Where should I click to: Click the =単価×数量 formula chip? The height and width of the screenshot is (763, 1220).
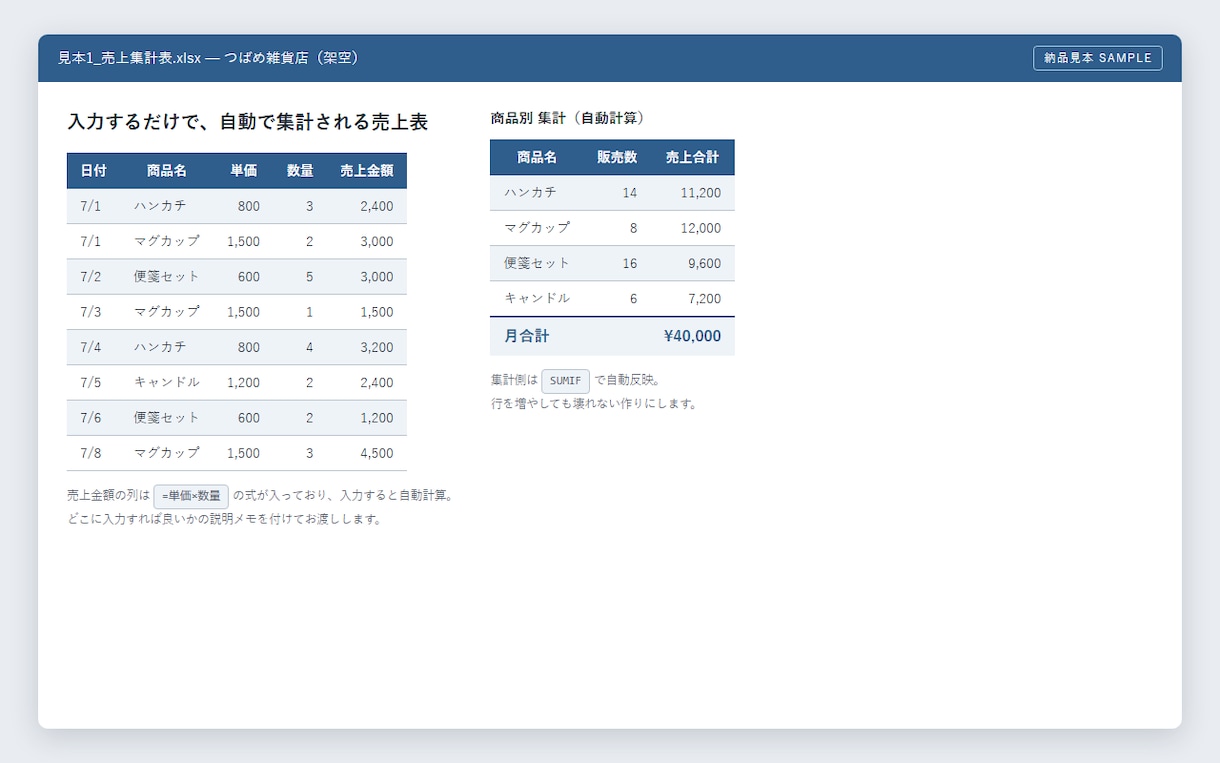(191, 496)
